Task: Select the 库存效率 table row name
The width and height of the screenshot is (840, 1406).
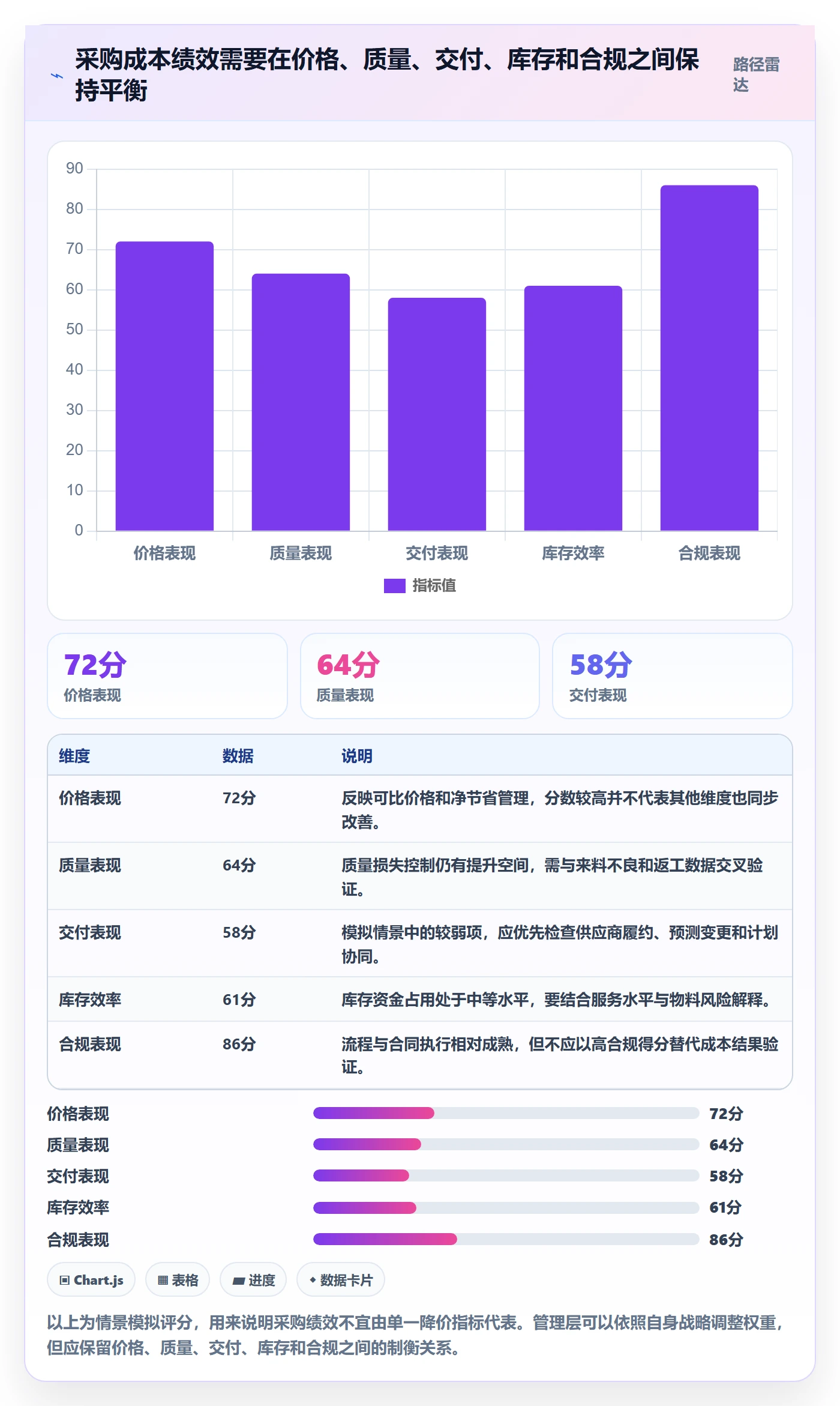Action: pos(90,1000)
